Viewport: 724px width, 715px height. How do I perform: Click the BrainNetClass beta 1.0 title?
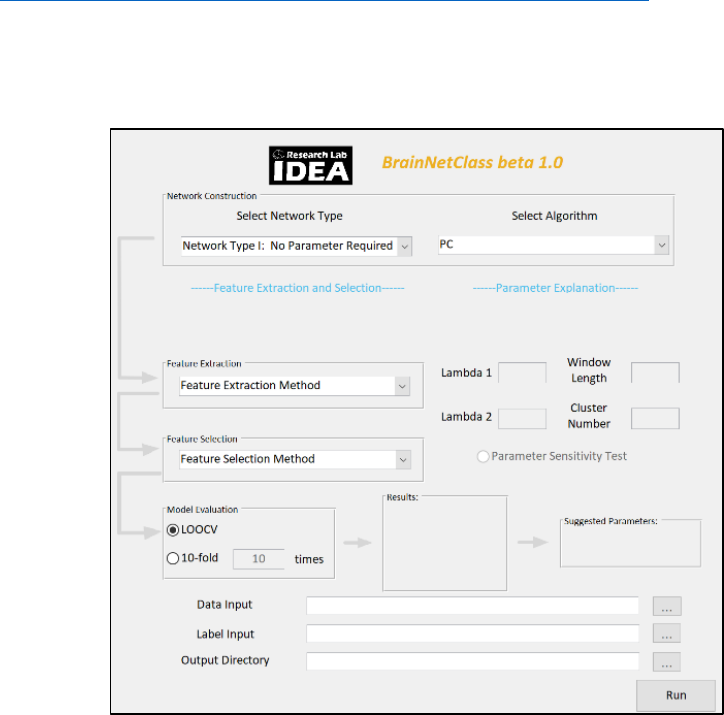(x=472, y=162)
